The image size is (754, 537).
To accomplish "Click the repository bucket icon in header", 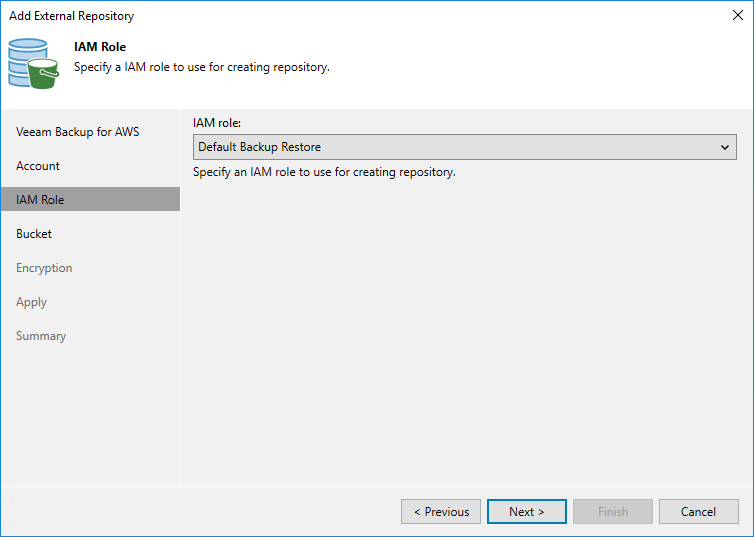I will point(33,62).
